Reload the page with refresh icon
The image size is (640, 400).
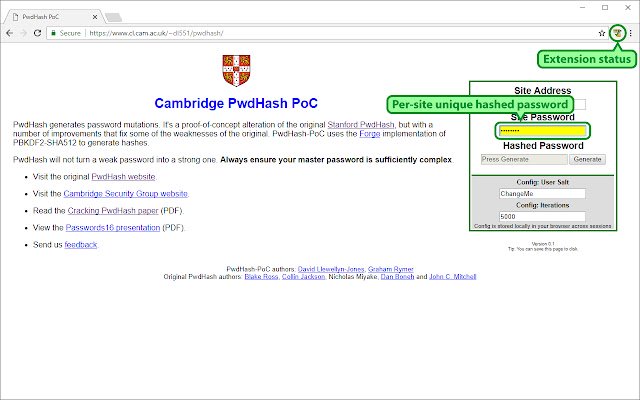[37, 33]
